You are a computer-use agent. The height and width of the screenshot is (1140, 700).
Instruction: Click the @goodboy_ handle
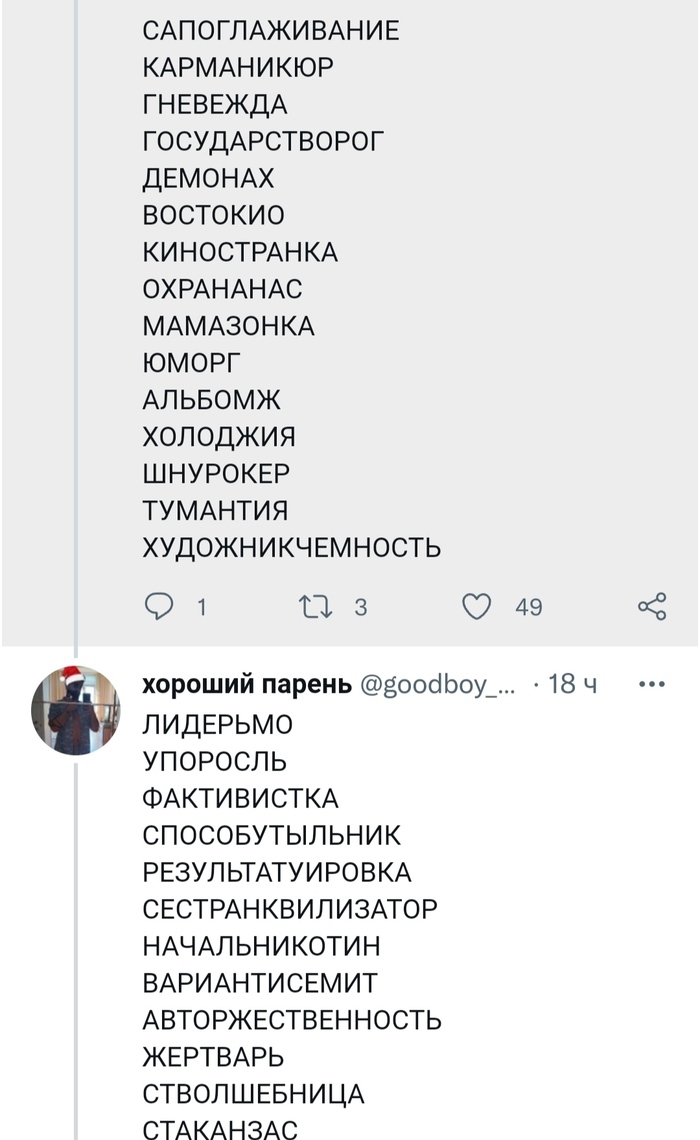(x=439, y=684)
